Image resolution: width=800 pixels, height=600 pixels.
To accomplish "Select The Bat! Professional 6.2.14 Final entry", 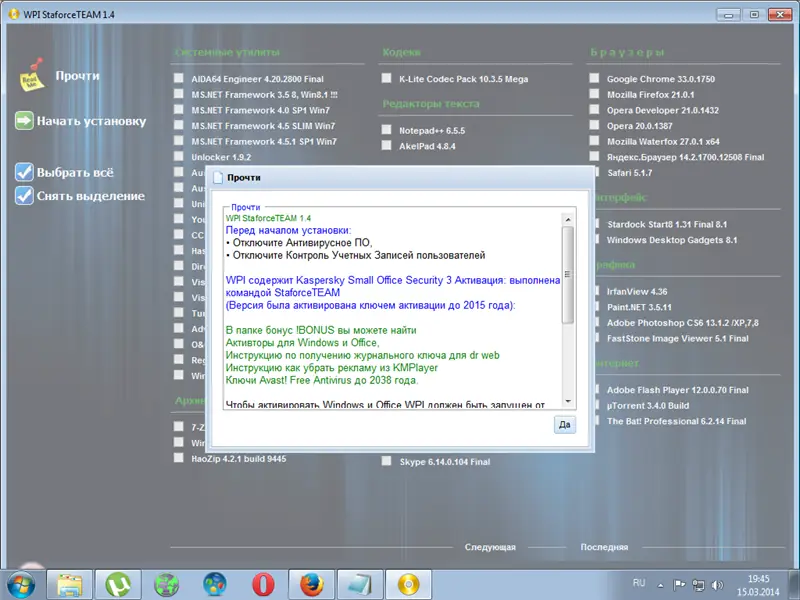I will [x=676, y=421].
